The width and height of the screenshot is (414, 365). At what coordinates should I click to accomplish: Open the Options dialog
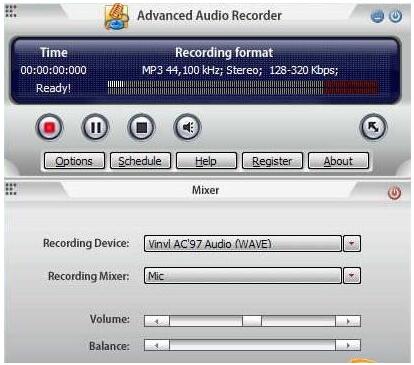tap(74, 161)
